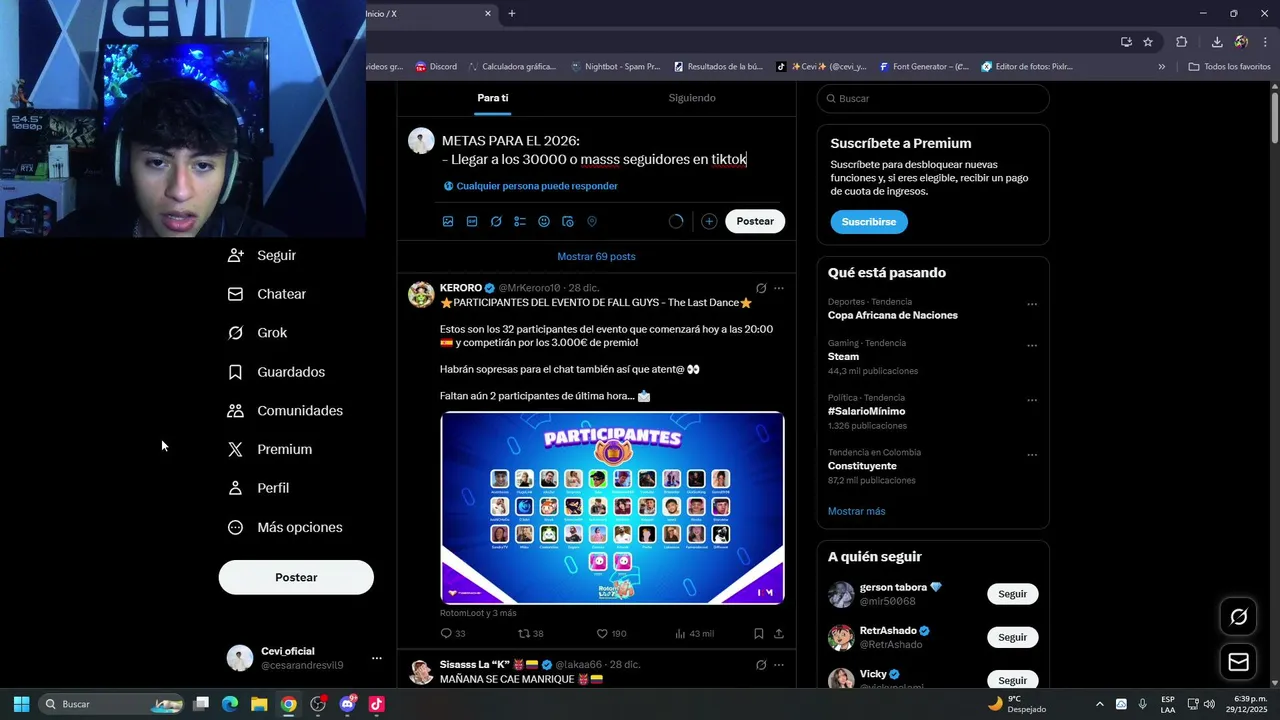Follow Vicky
The height and width of the screenshot is (720, 1280).
1012,680
